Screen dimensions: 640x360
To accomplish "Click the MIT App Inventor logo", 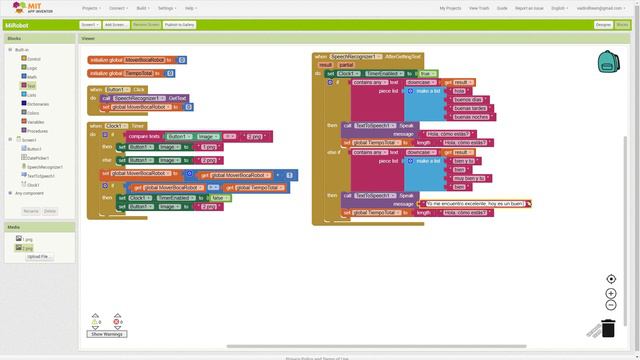I will [x=33, y=8].
